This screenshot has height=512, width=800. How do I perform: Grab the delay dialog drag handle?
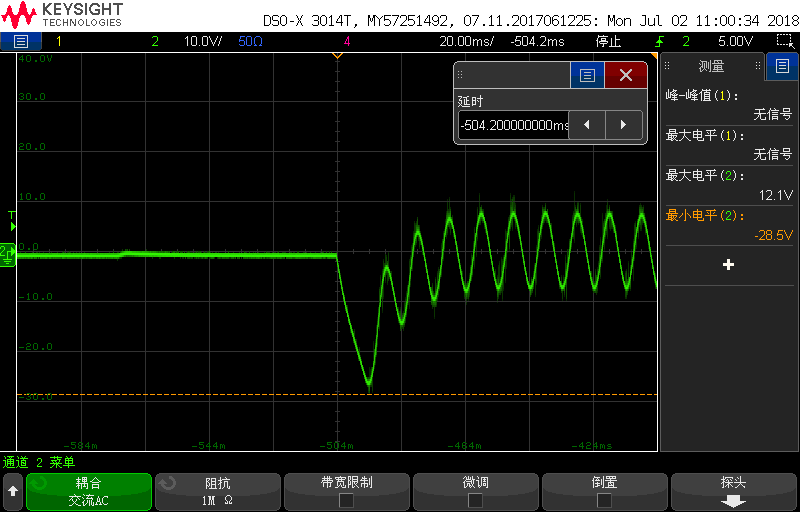coord(460,75)
